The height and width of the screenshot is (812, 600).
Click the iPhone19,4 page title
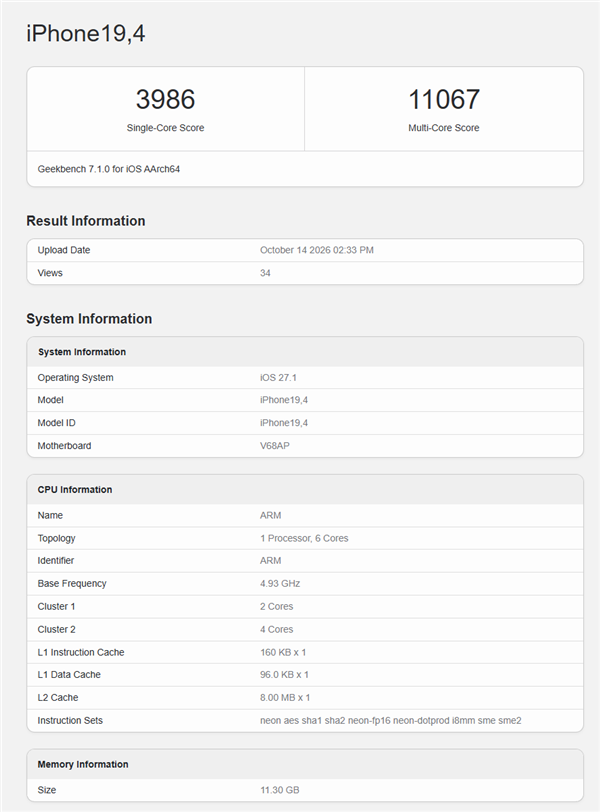point(86,34)
